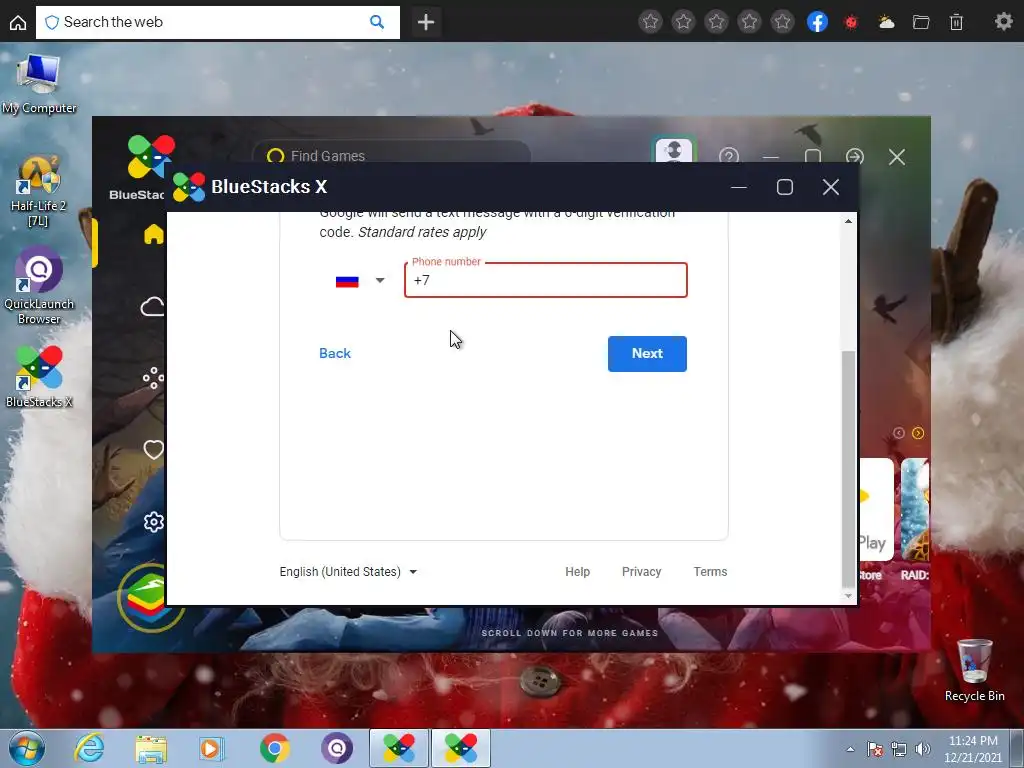Click the scrollbar down arrow in the dialog
This screenshot has height=768, width=1024.
(848, 596)
